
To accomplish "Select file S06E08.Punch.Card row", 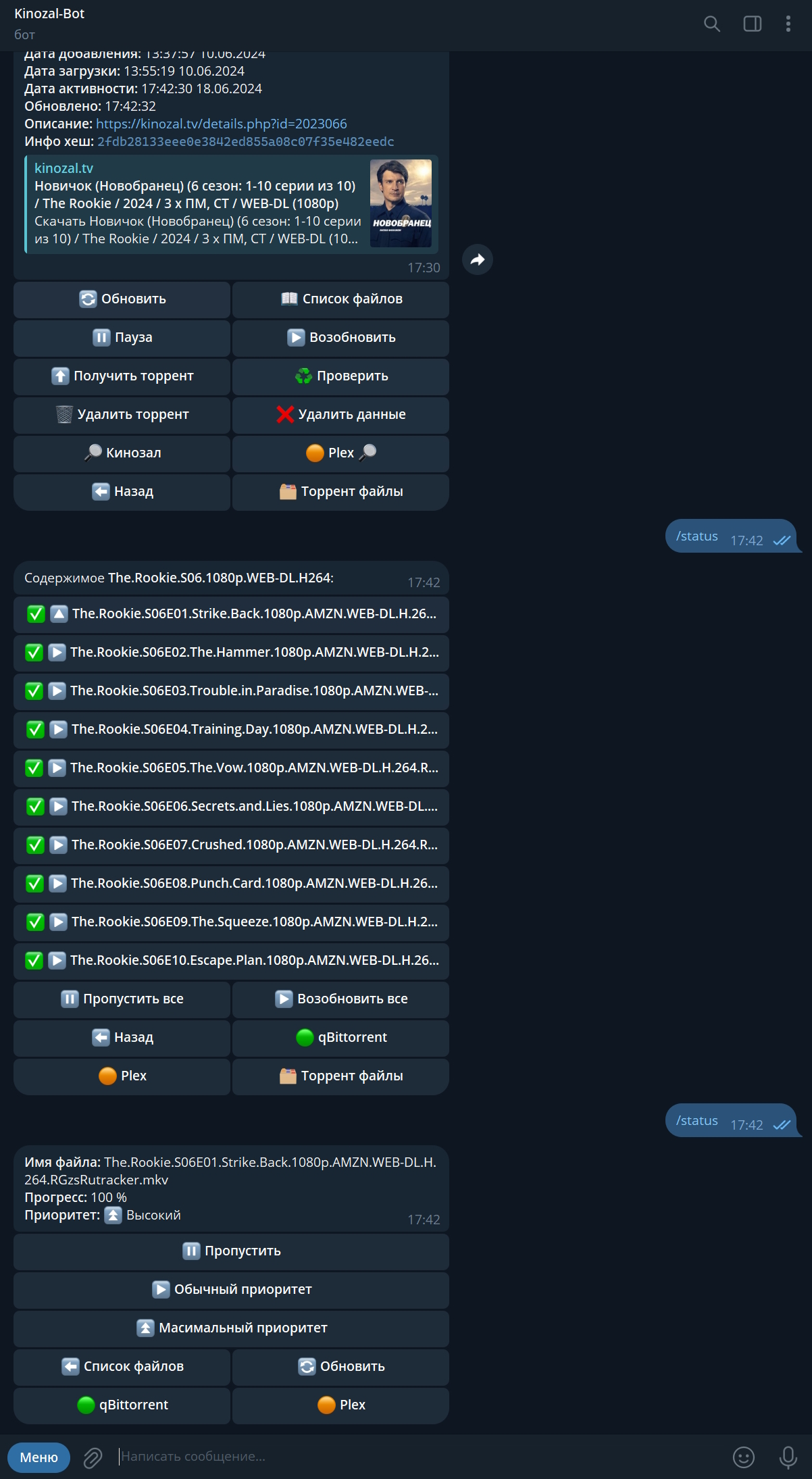I will 231,883.
